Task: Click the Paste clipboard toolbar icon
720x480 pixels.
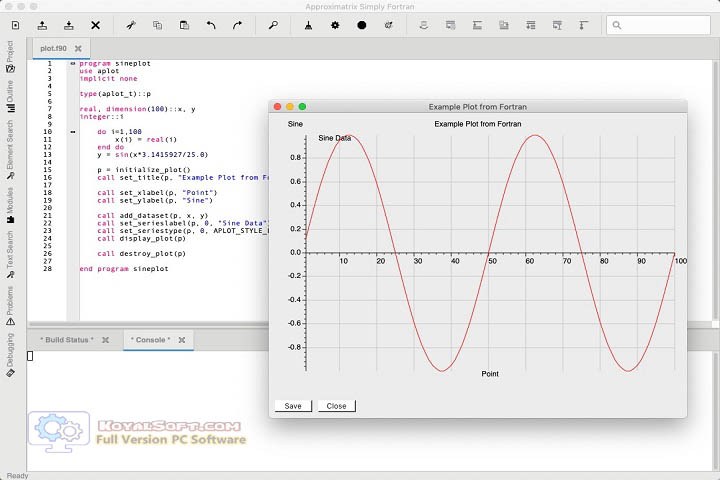Action: (x=184, y=25)
